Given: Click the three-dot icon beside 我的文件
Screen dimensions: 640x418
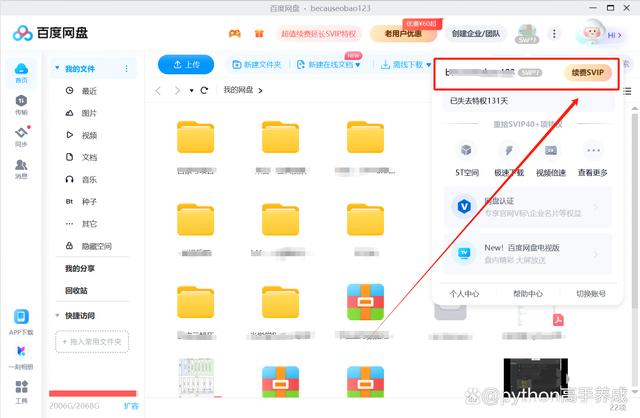Looking at the screenshot, I should click(x=127, y=69).
